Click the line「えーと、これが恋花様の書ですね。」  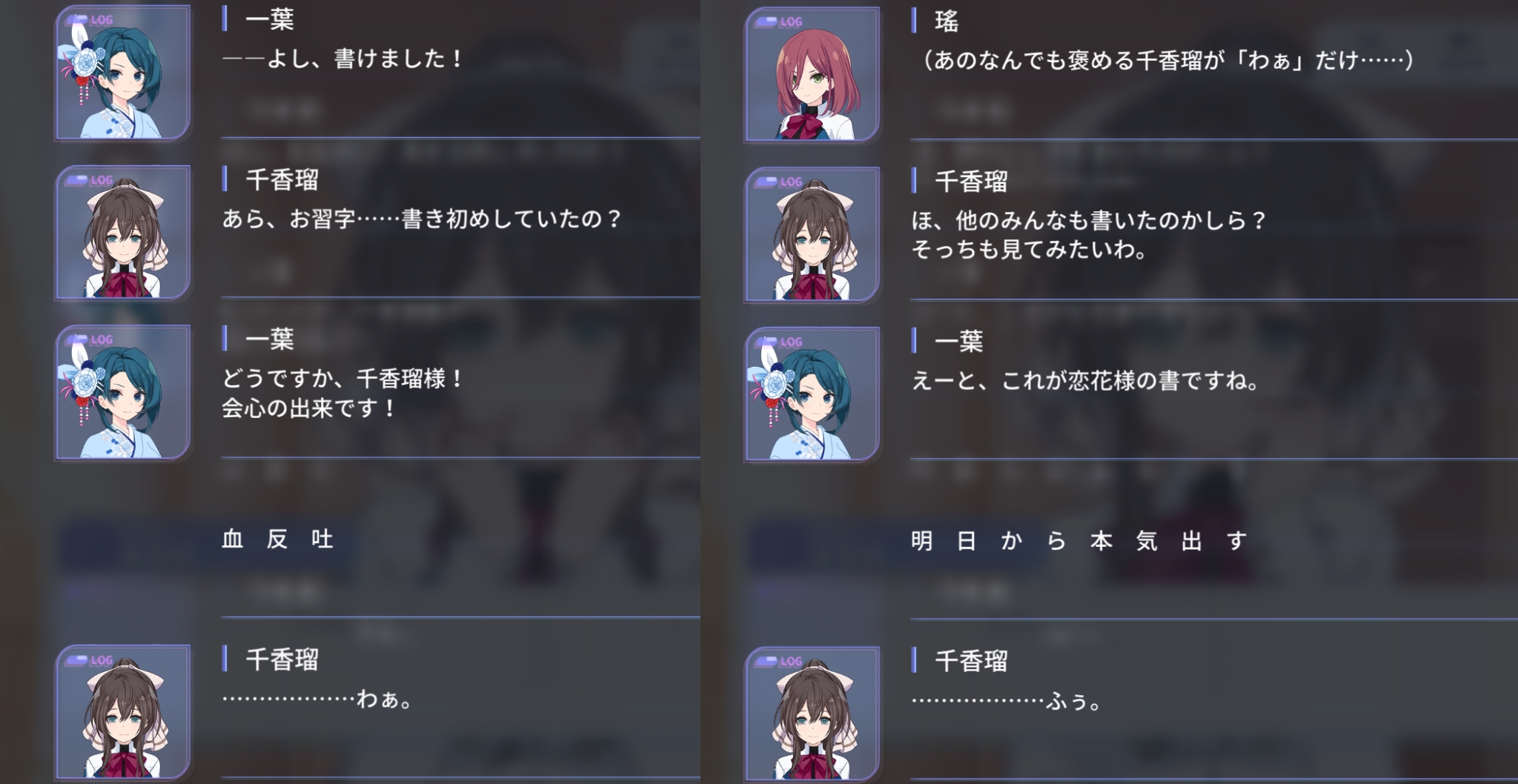tap(1085, 381)
